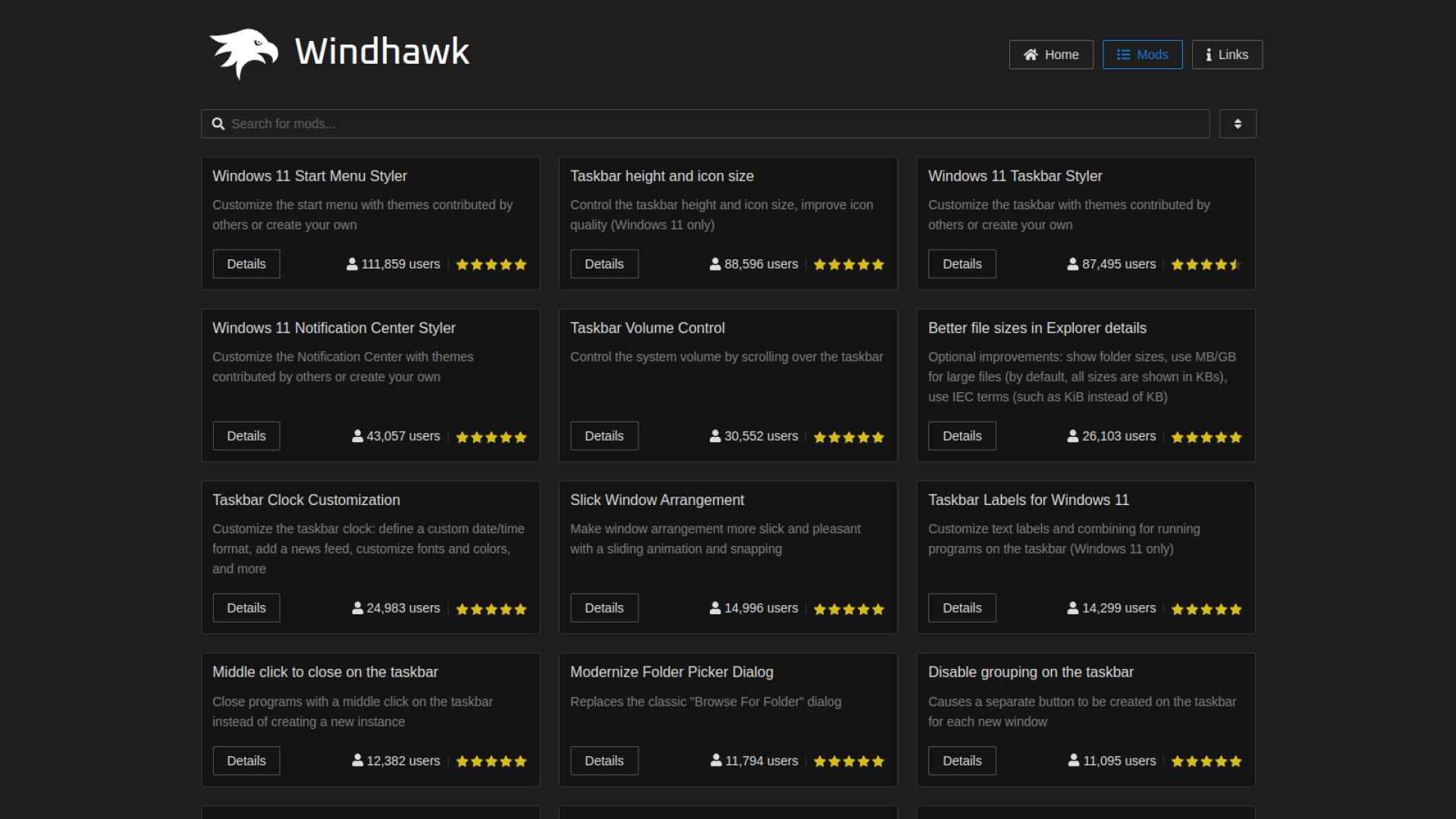
Task: Click the info icon on the Links button
Action: point(1208,55)
